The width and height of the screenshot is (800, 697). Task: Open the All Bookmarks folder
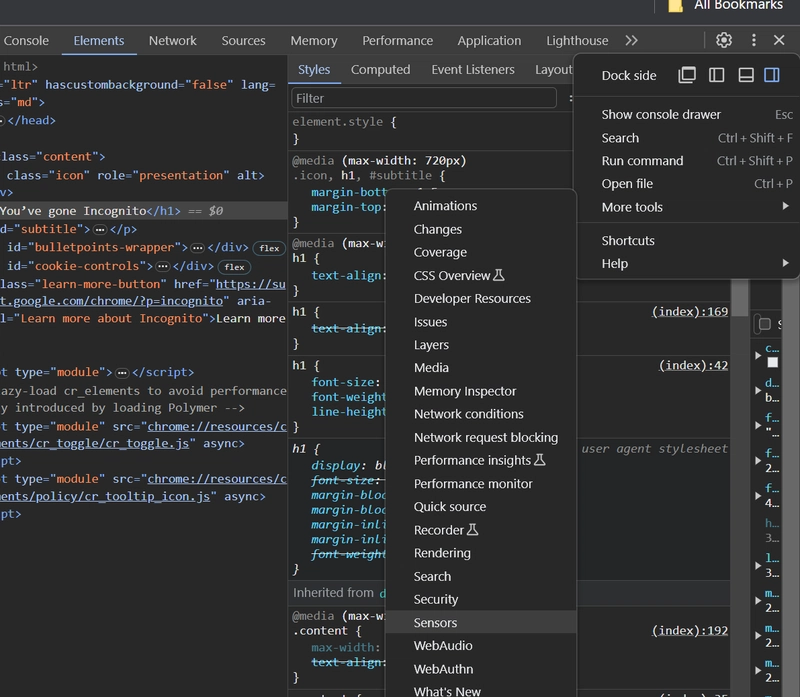pos(726,5)
